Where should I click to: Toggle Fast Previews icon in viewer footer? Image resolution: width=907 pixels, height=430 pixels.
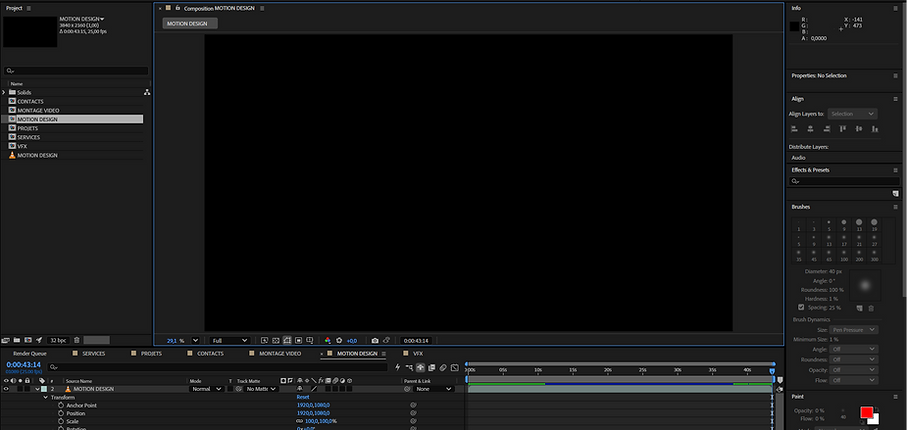click(264, 340)
